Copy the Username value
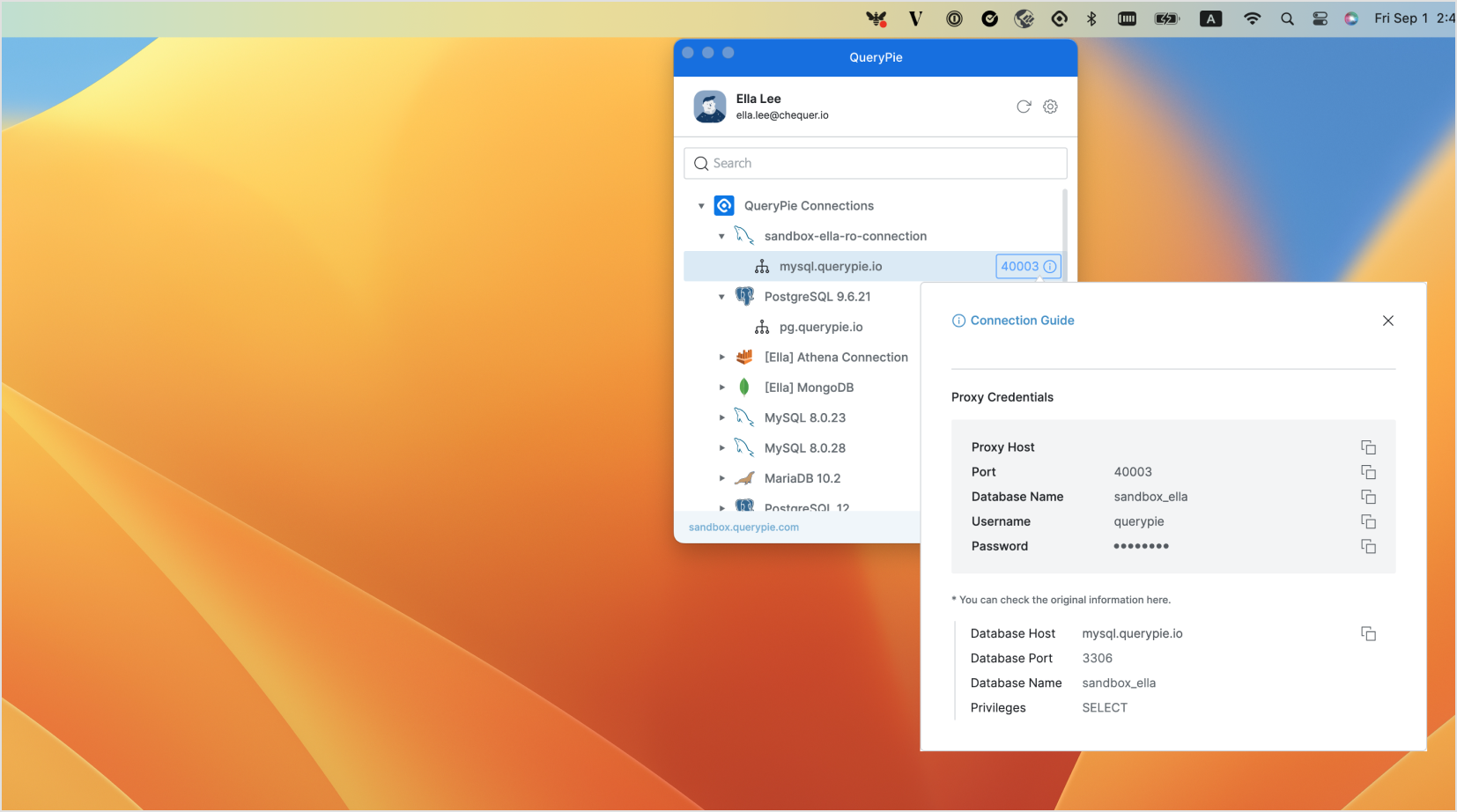 pos(1368,521)
